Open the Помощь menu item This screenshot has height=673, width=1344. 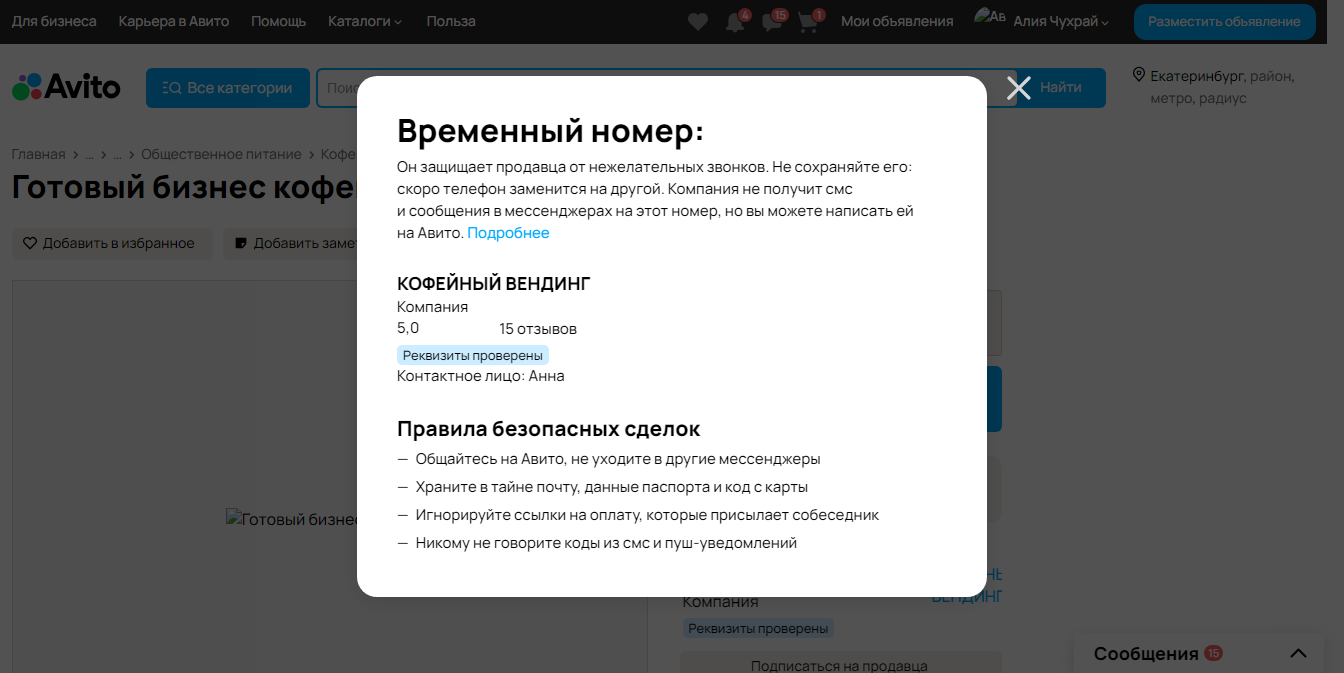coord(278,21)
